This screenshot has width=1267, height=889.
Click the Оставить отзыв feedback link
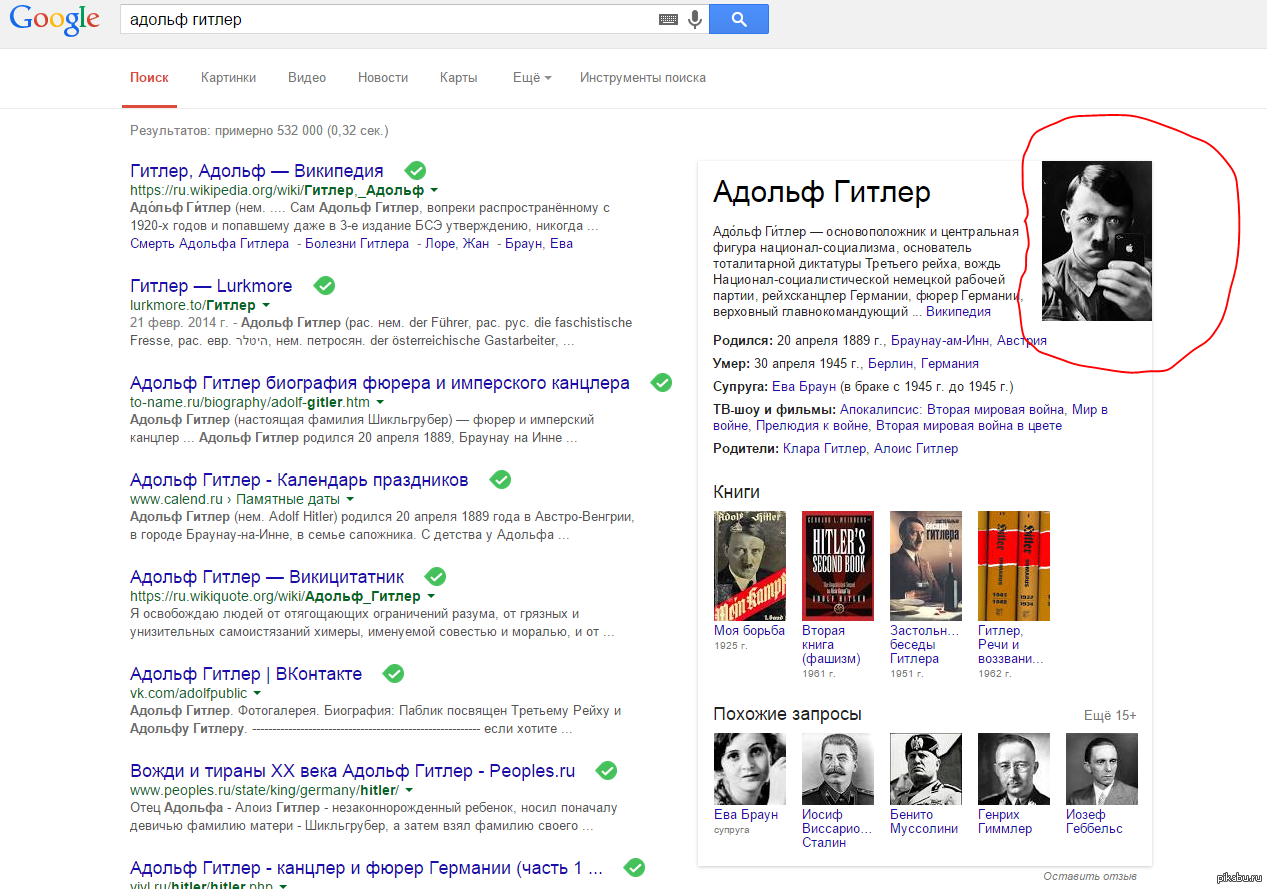(x=1090, y=877)
